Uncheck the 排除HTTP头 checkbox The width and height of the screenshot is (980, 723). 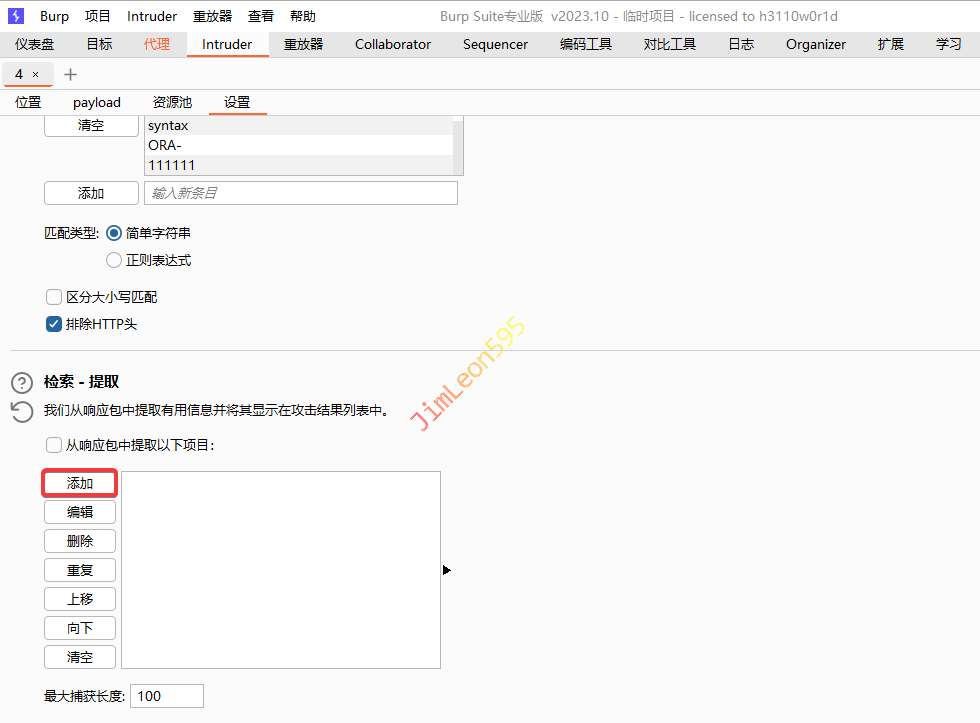pos(54,324)
